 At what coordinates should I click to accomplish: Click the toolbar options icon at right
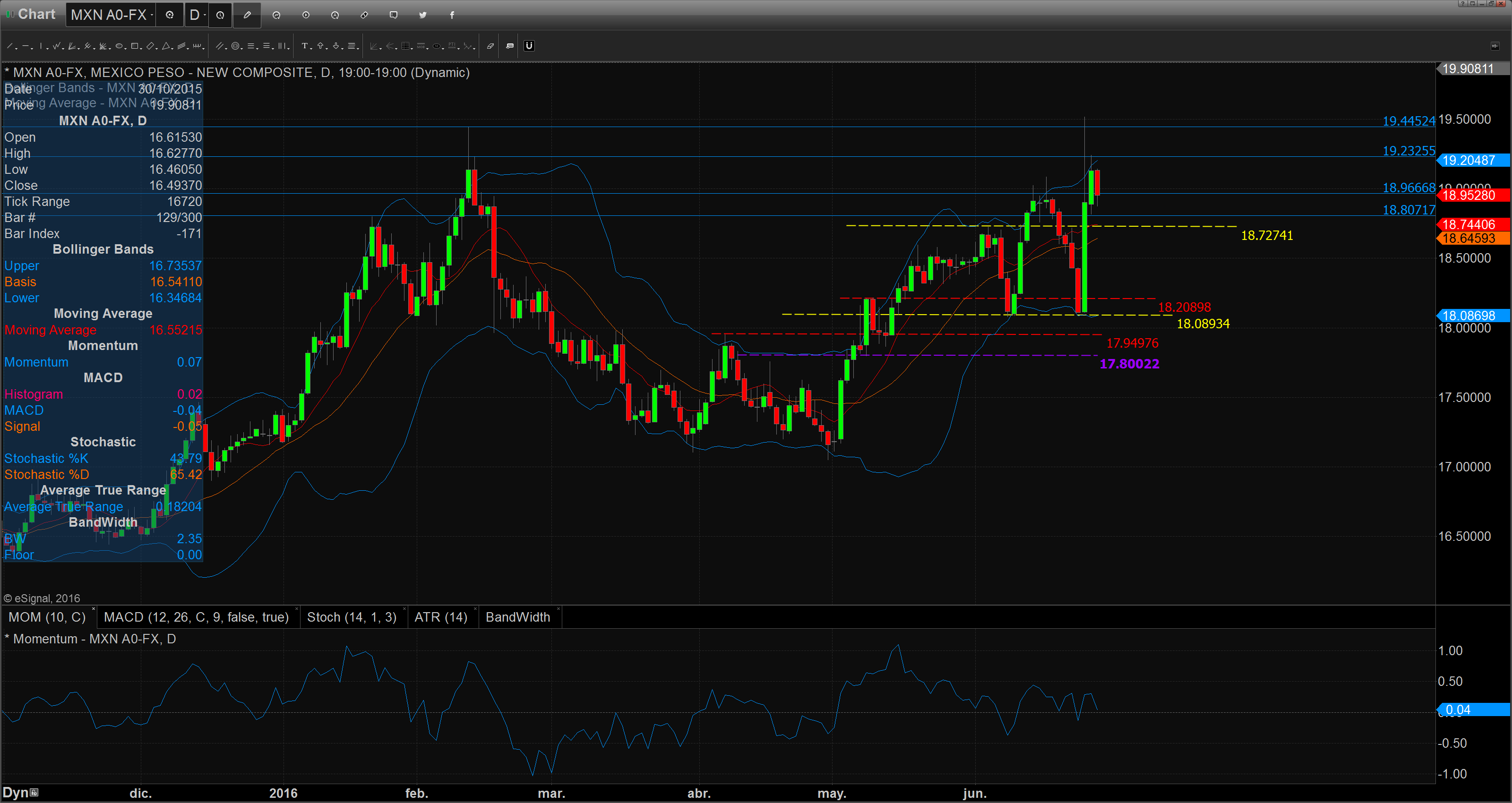[x=1495, y=46]
